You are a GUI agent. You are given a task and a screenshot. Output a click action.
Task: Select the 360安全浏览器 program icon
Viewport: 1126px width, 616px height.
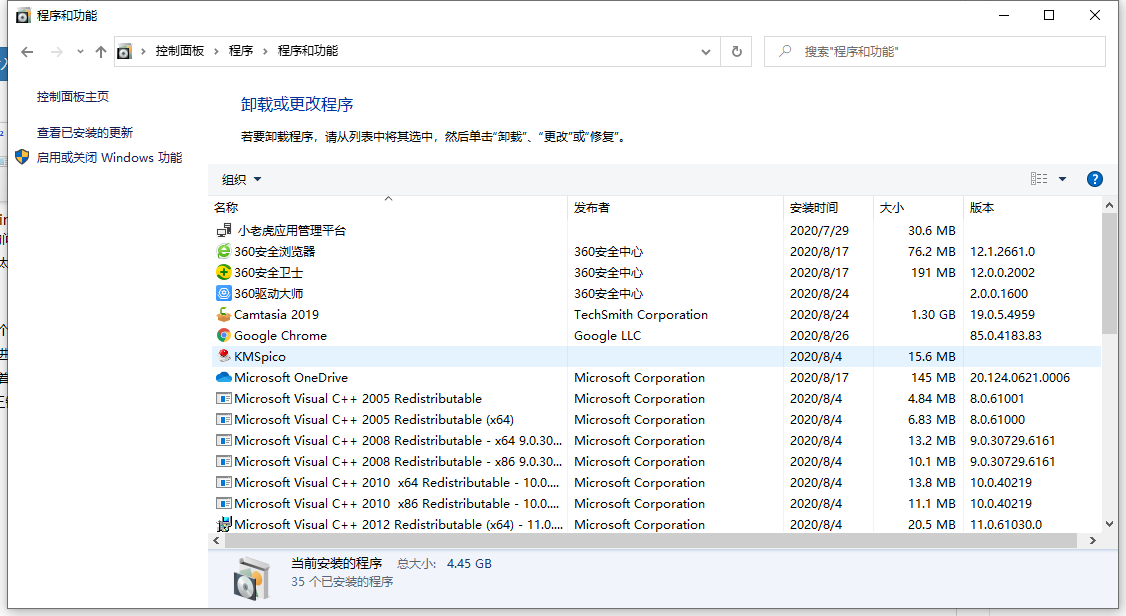[x=224, y=251]
